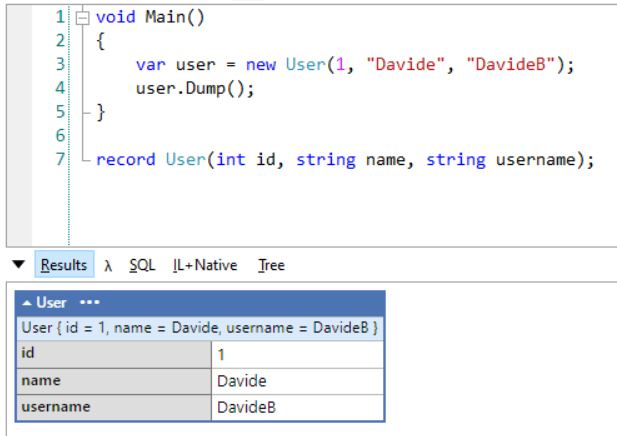
Task: Click line number 4 in the gutter
Action: pos(60,88)
